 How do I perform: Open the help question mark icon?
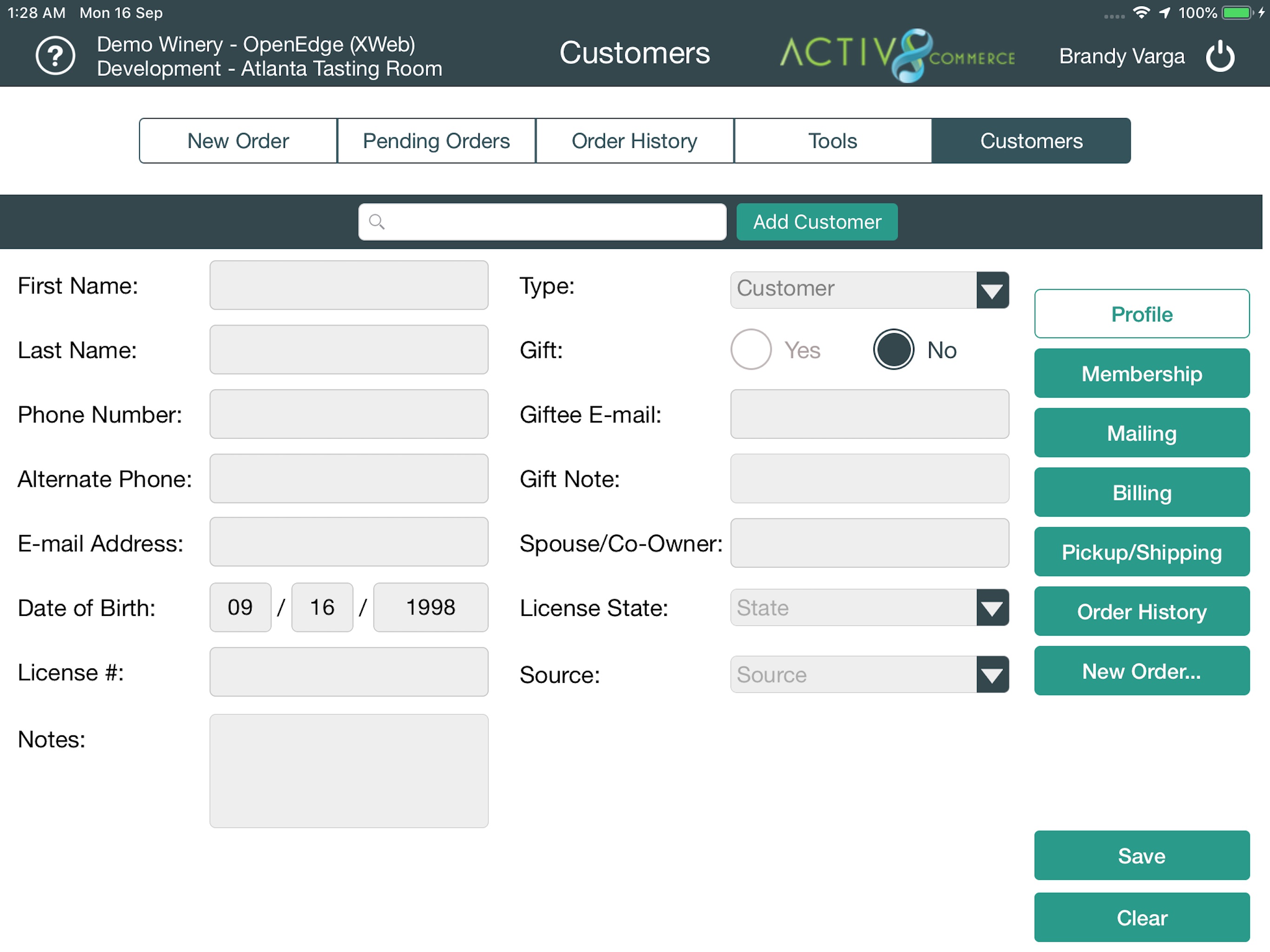pos(55,56)
